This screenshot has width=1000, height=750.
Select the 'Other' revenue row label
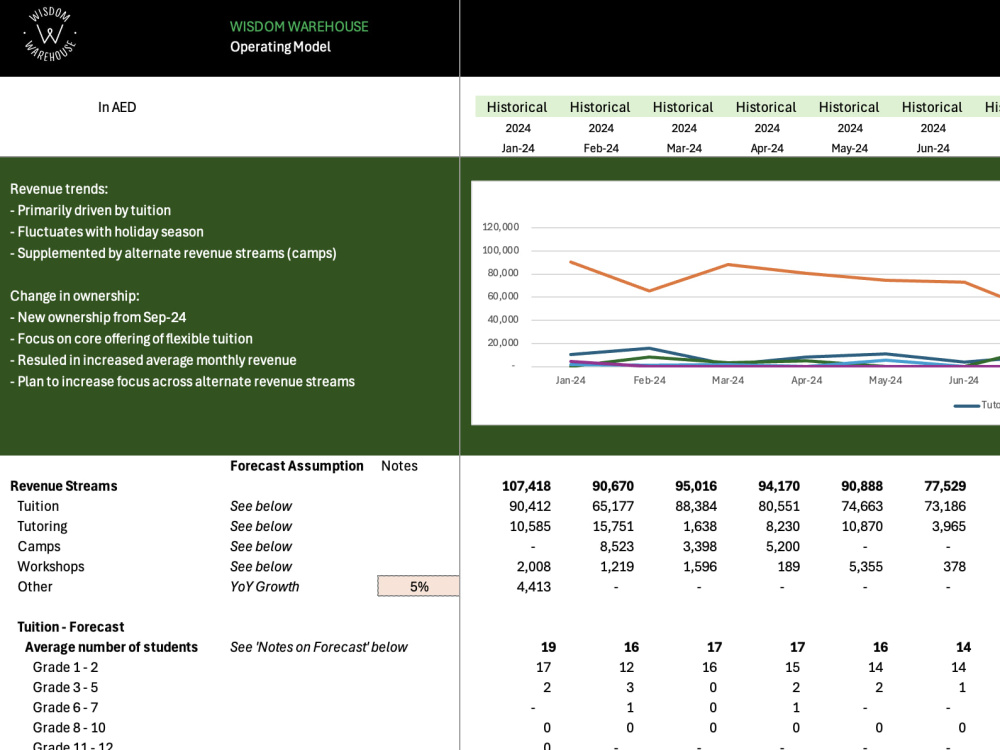coord(35,586)
